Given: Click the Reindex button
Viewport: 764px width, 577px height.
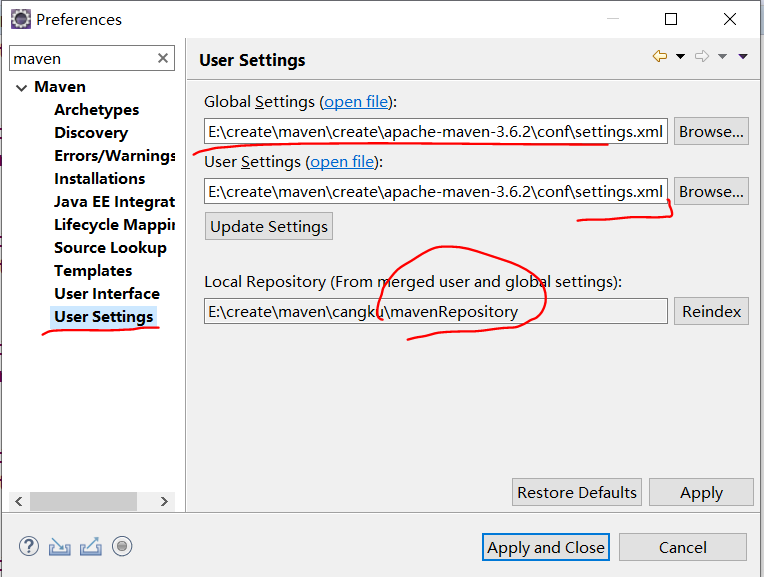Looking at the screenshot, I should 711,311.
